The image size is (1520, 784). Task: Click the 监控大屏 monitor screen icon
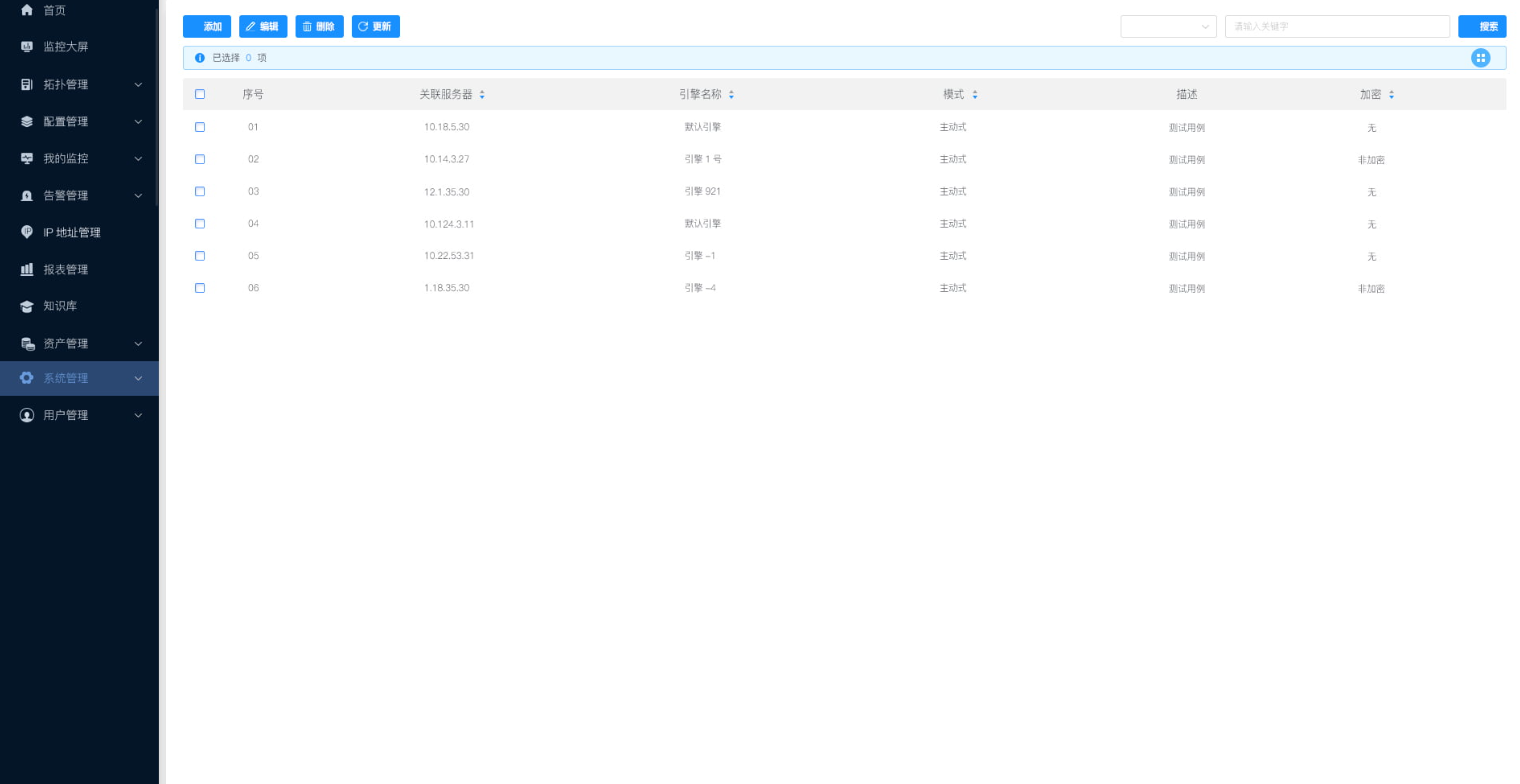[x=27, y=47]
